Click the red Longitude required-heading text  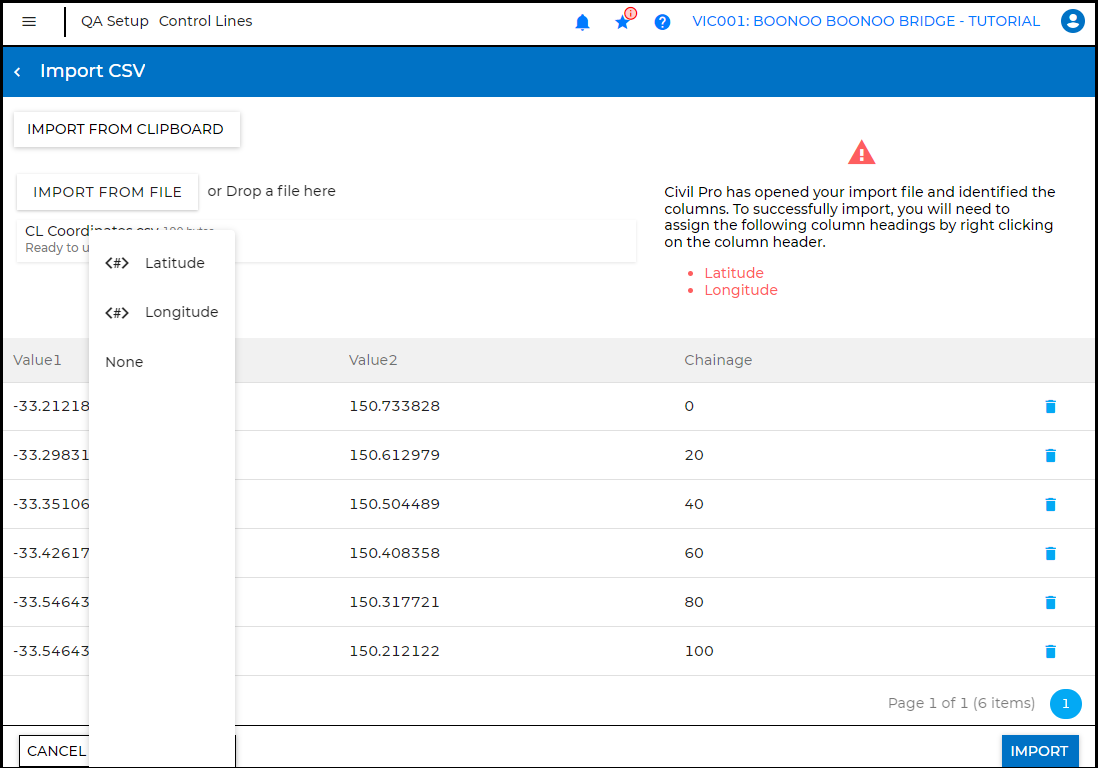pyautogui.click(x=741, y=291)
